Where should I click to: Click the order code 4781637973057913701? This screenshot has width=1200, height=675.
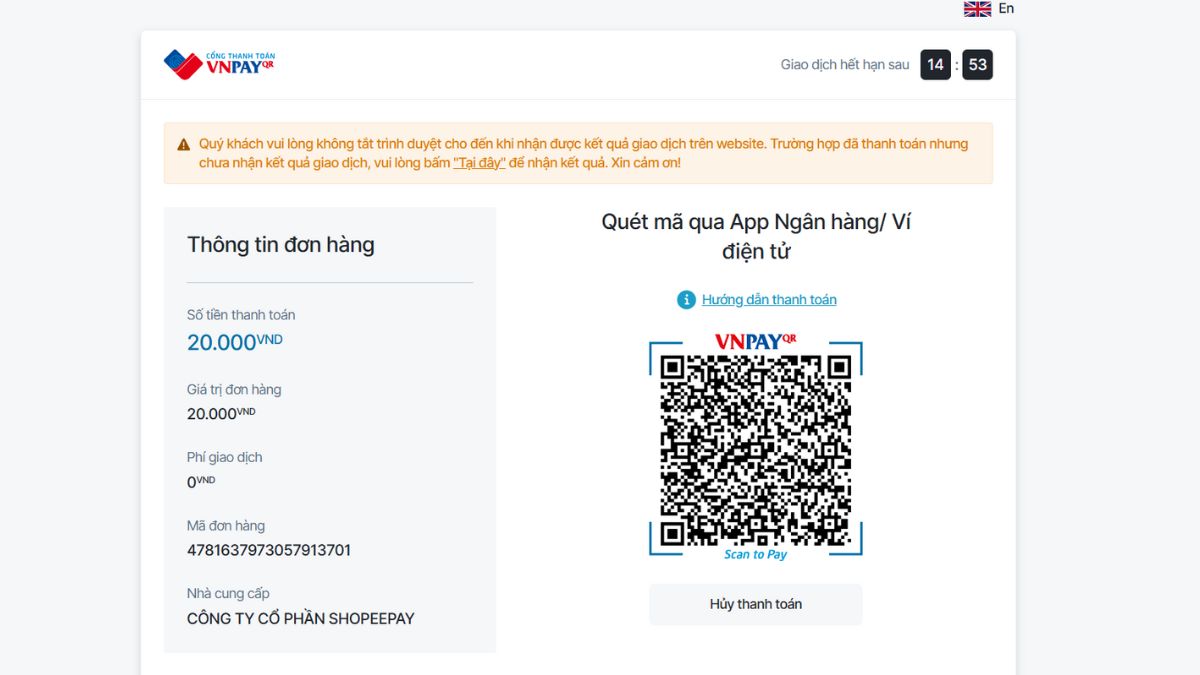269,550
